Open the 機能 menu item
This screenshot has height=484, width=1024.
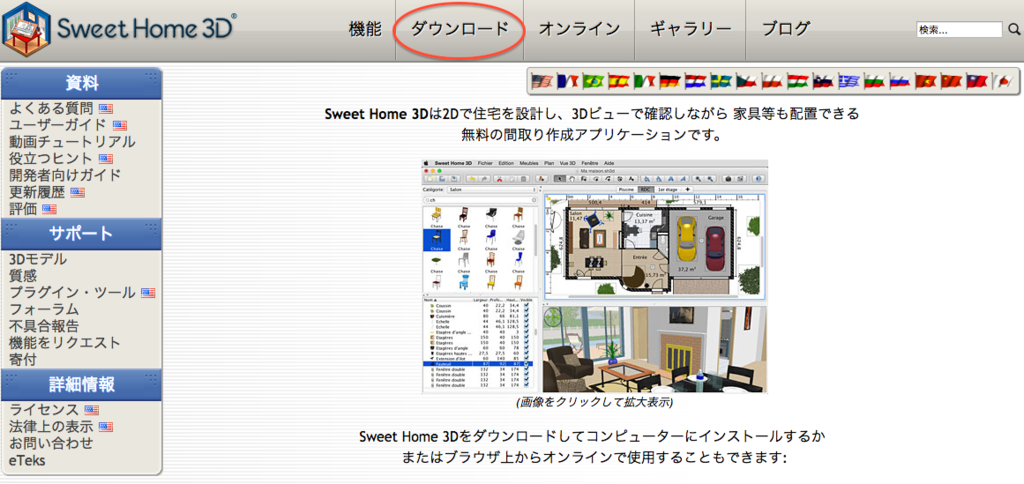(x=365, y=29)
